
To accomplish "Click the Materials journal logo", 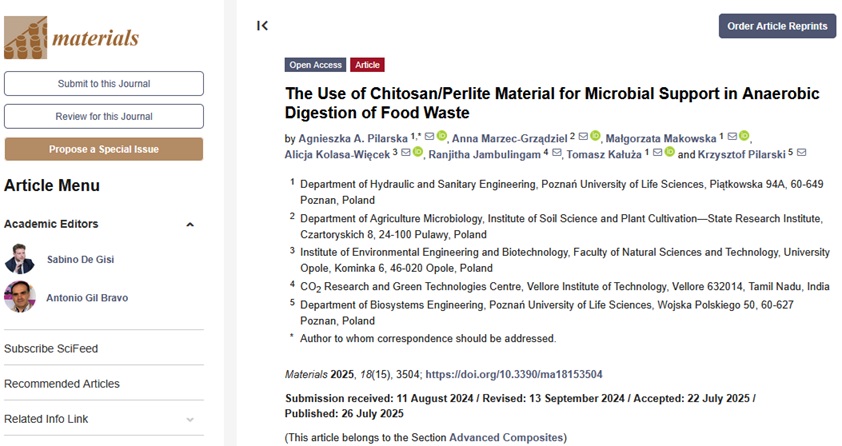I will coord(71,38).
